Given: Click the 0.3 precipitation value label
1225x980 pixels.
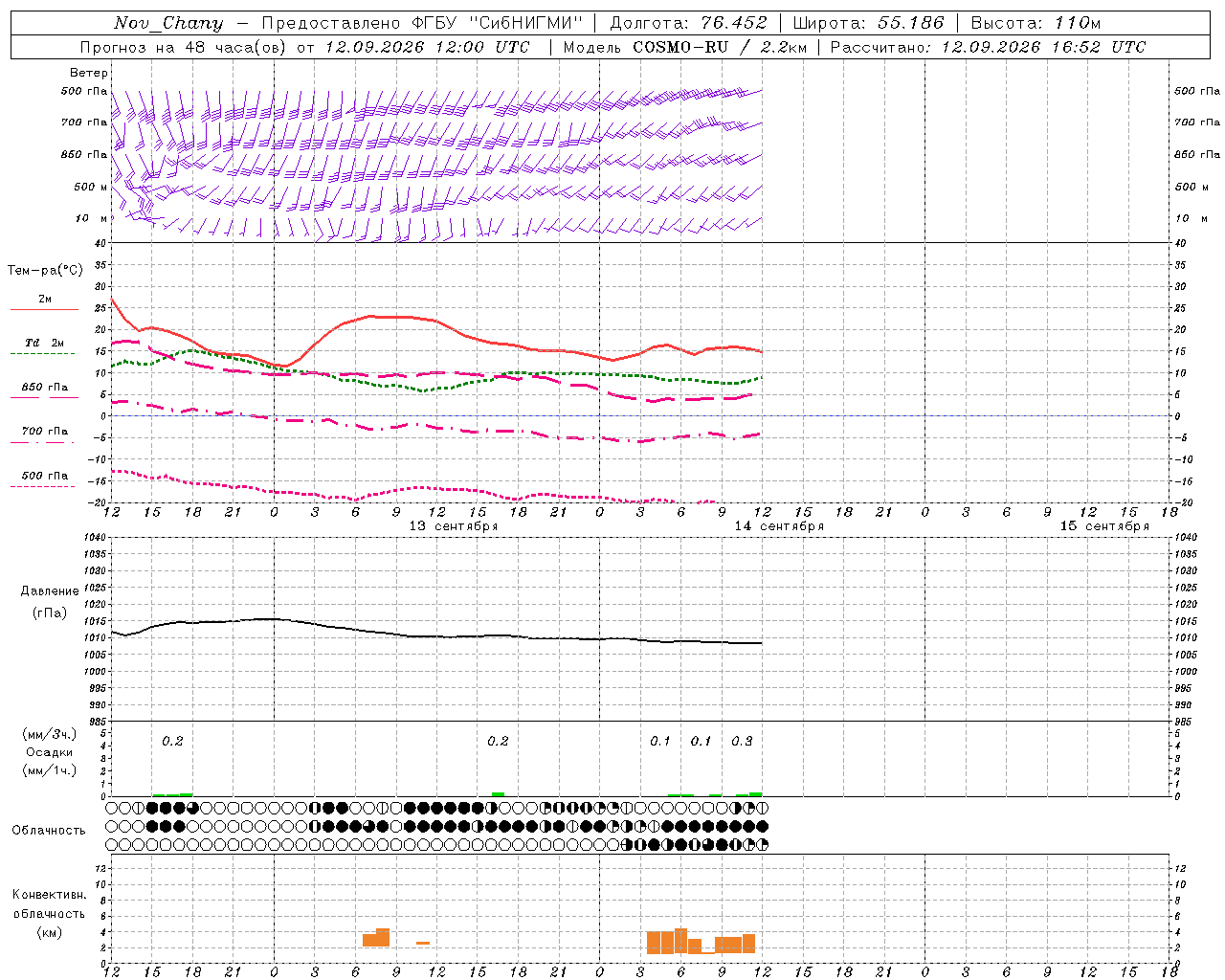Looking at the screenshot, I should click(742, 741).
